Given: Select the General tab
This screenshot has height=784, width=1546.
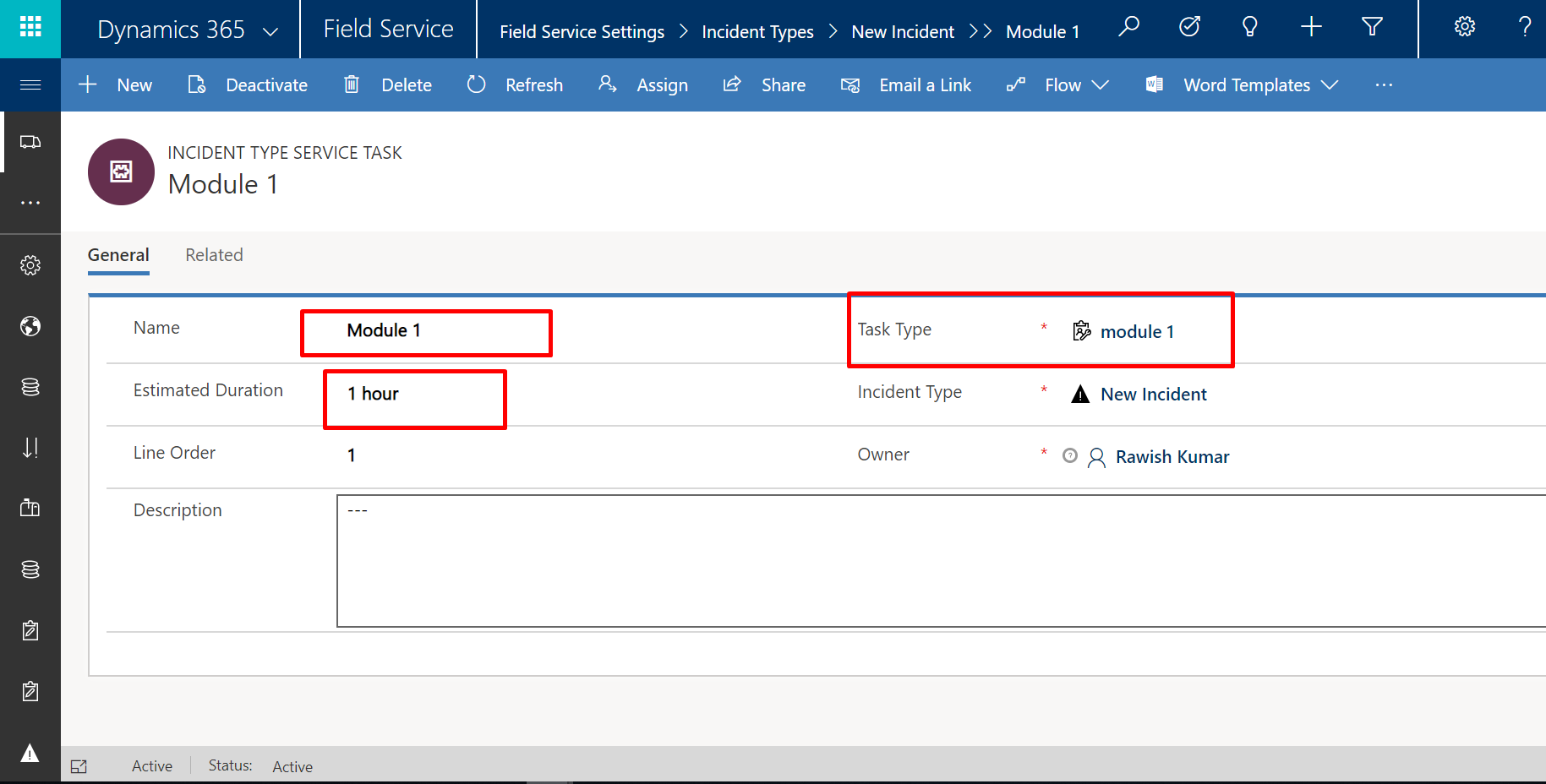Looking at the screenshot, I should 118,255.
